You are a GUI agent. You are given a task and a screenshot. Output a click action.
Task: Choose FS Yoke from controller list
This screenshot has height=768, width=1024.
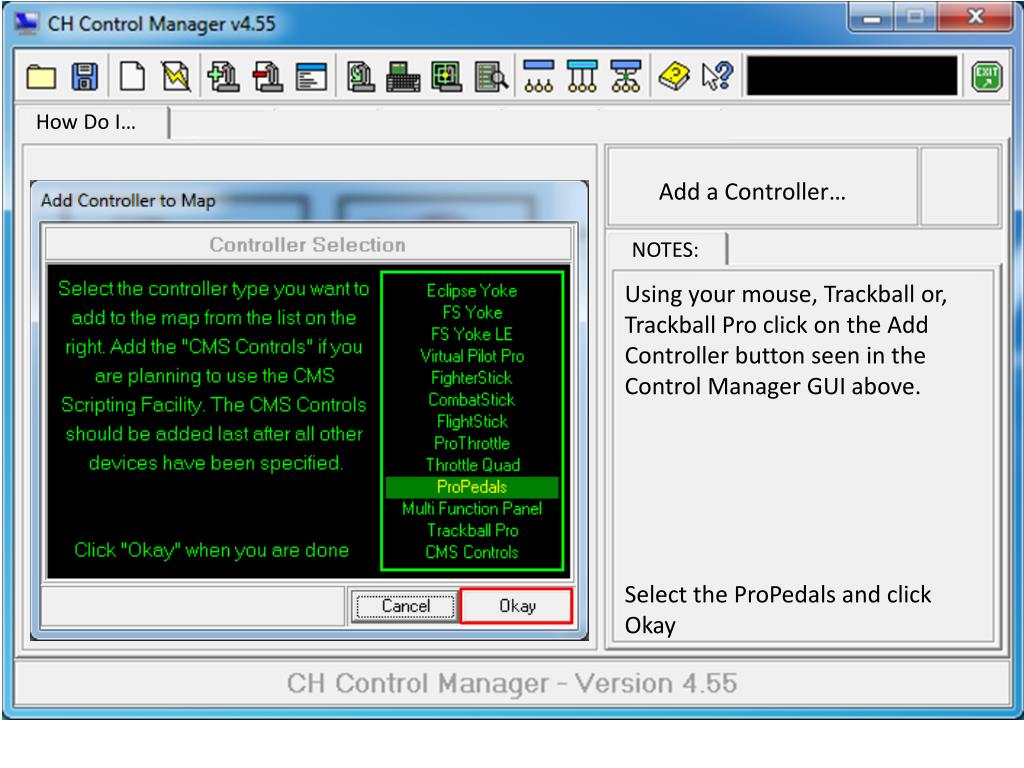pos(472,312)
